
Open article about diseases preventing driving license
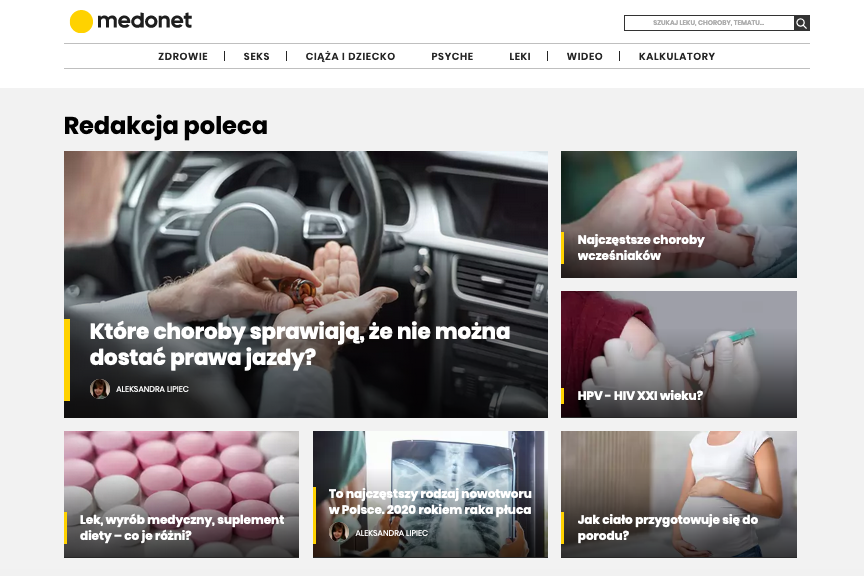(300, 344)
